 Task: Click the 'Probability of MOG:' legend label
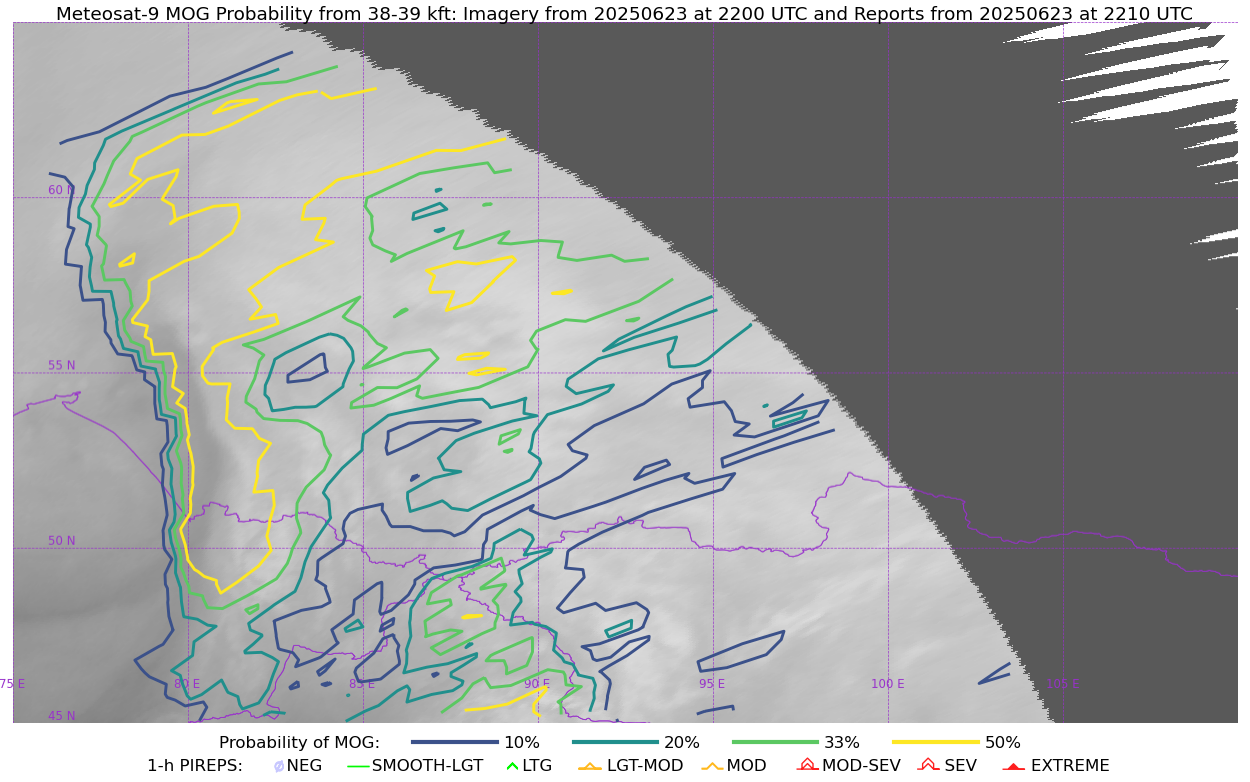(x=299, y=743)
